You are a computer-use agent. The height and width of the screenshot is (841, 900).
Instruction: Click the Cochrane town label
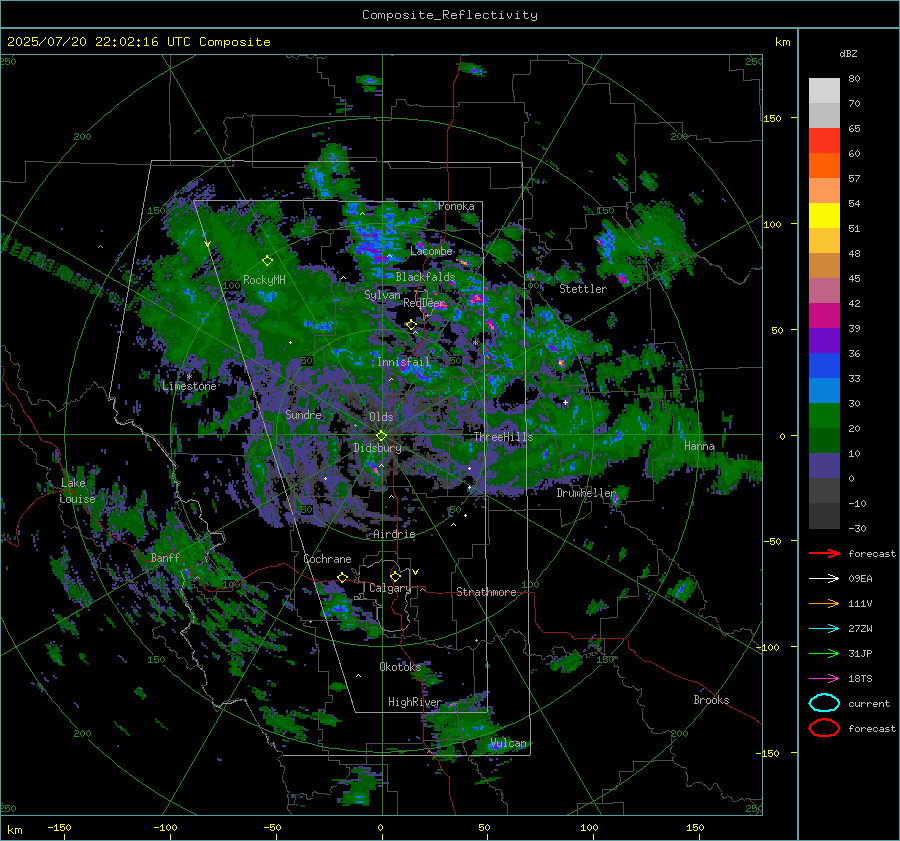pos(327,559)
